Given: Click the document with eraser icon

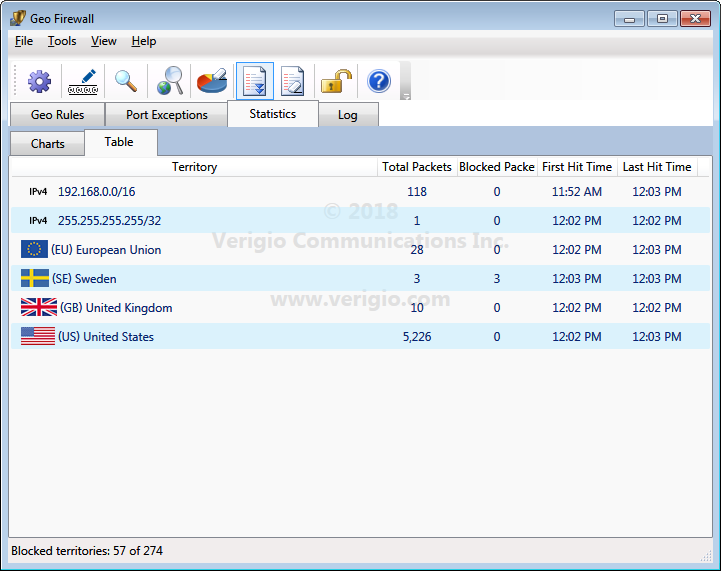Looking at the screenshot, I should pyautogui.click(x=293, y=81).
